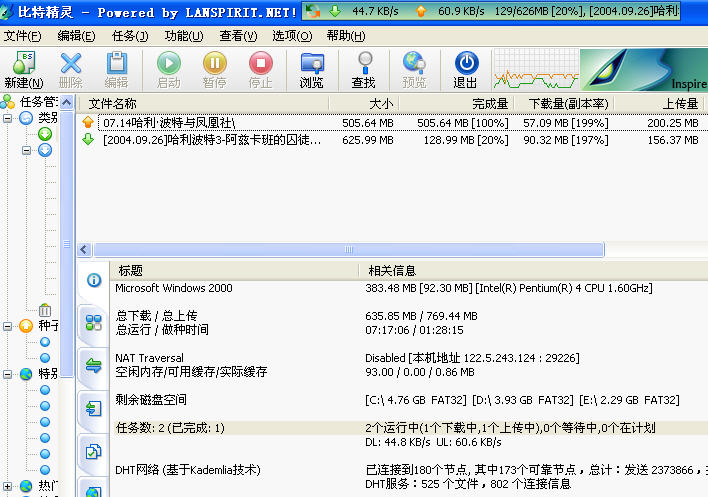This screenshot has width=708, height=497.
Task: Select the 任务数: 2 (已完成: 1) row
Action: [x=410, y=428]
